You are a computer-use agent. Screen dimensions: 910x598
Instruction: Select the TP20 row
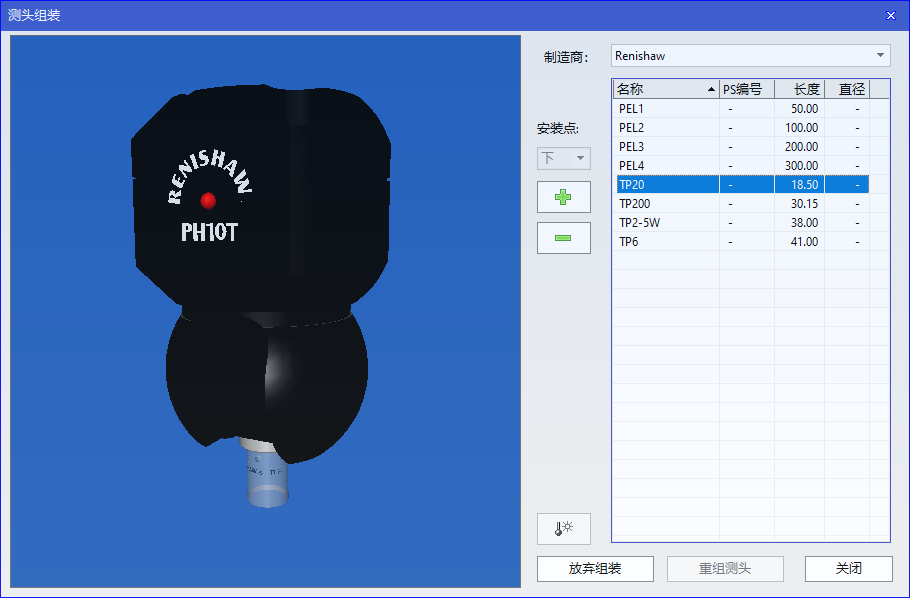[741, 185]
